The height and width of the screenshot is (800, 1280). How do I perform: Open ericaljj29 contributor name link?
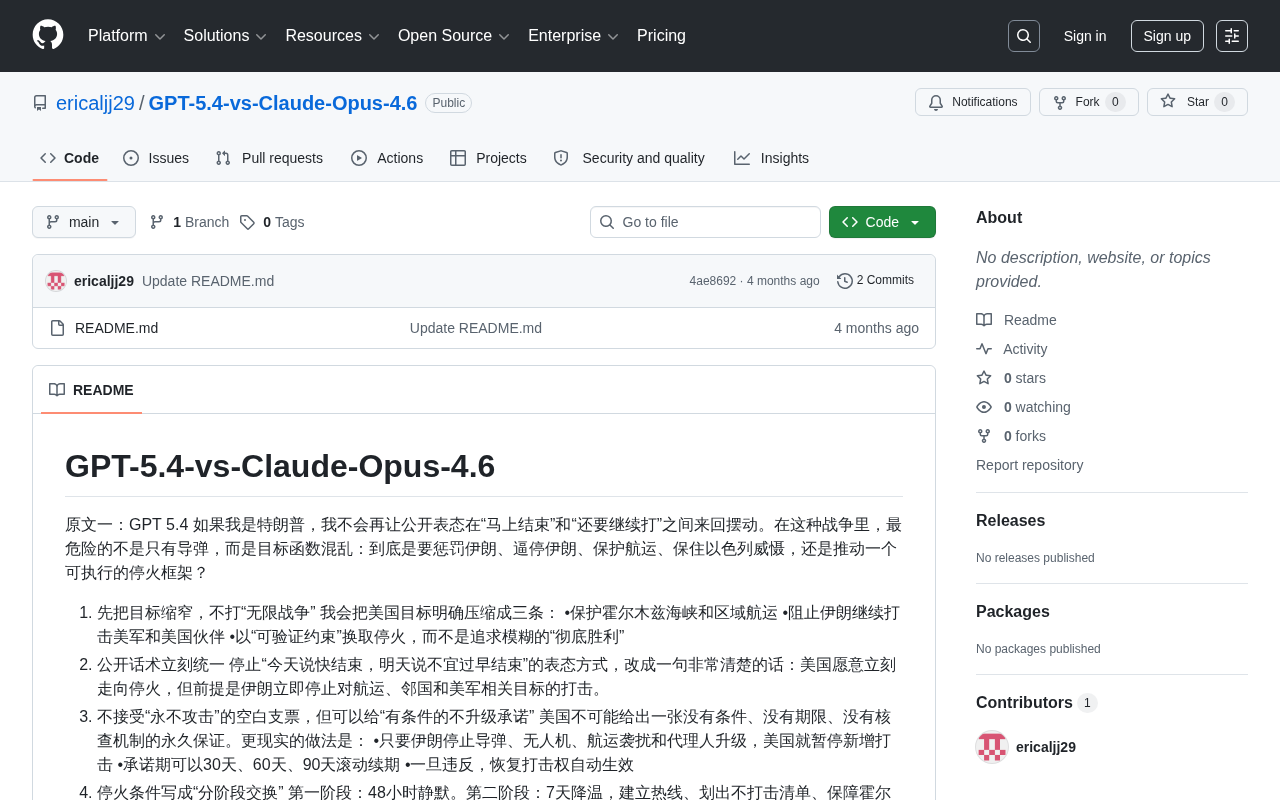click(x=1046, y=747)
